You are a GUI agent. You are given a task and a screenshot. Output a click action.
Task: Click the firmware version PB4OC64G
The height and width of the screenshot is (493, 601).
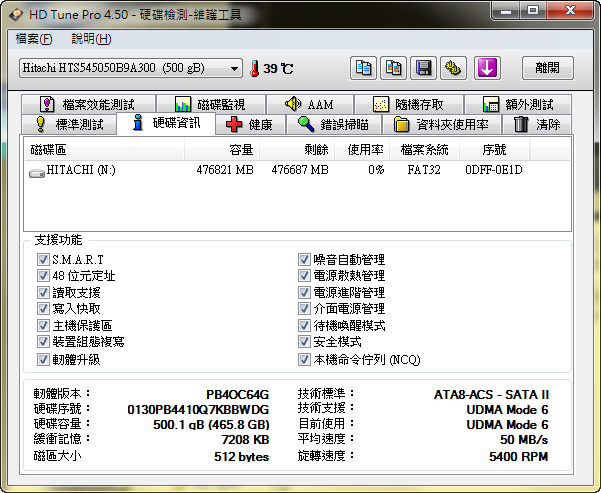tap(237, 394)
